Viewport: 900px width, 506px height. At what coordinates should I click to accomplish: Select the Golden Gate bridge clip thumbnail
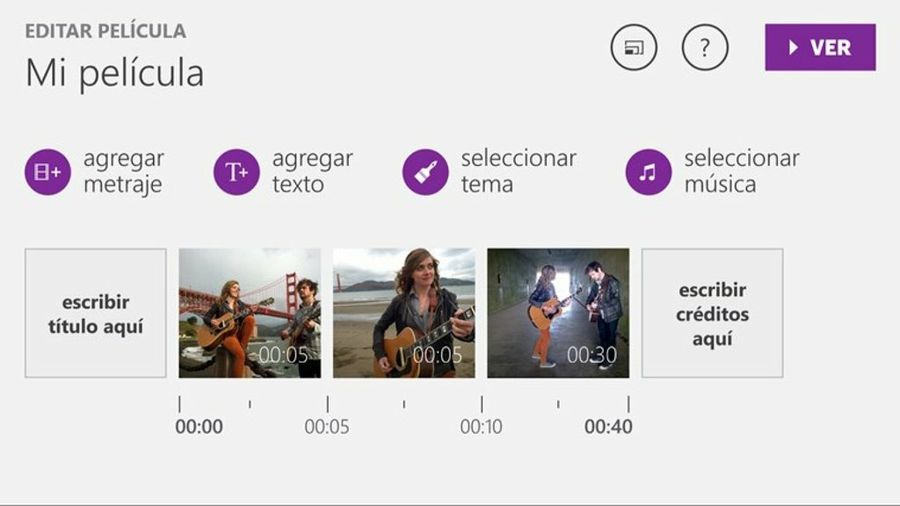[250, 313]
